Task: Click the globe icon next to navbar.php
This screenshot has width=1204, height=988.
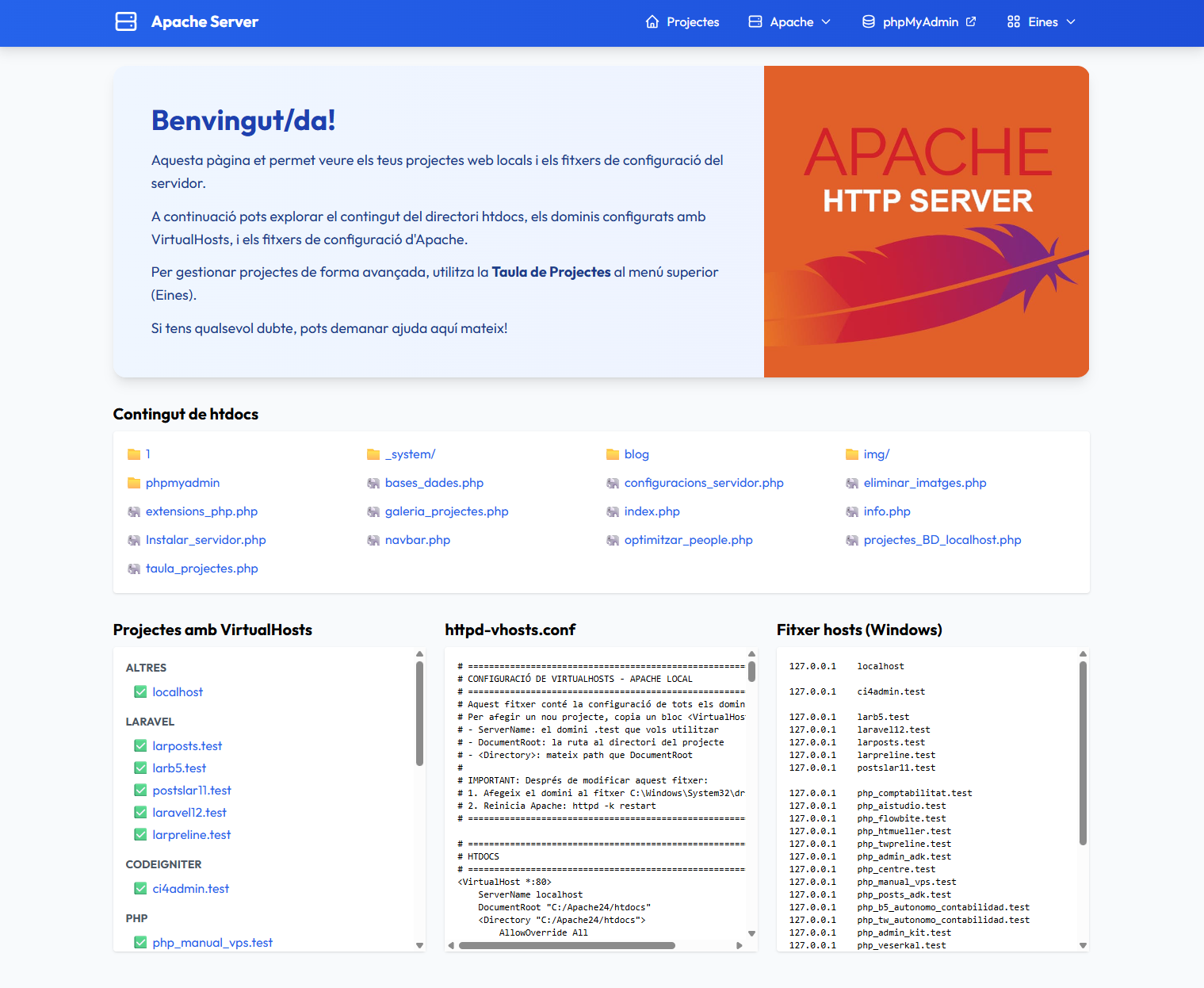Action: coord(373,540)
